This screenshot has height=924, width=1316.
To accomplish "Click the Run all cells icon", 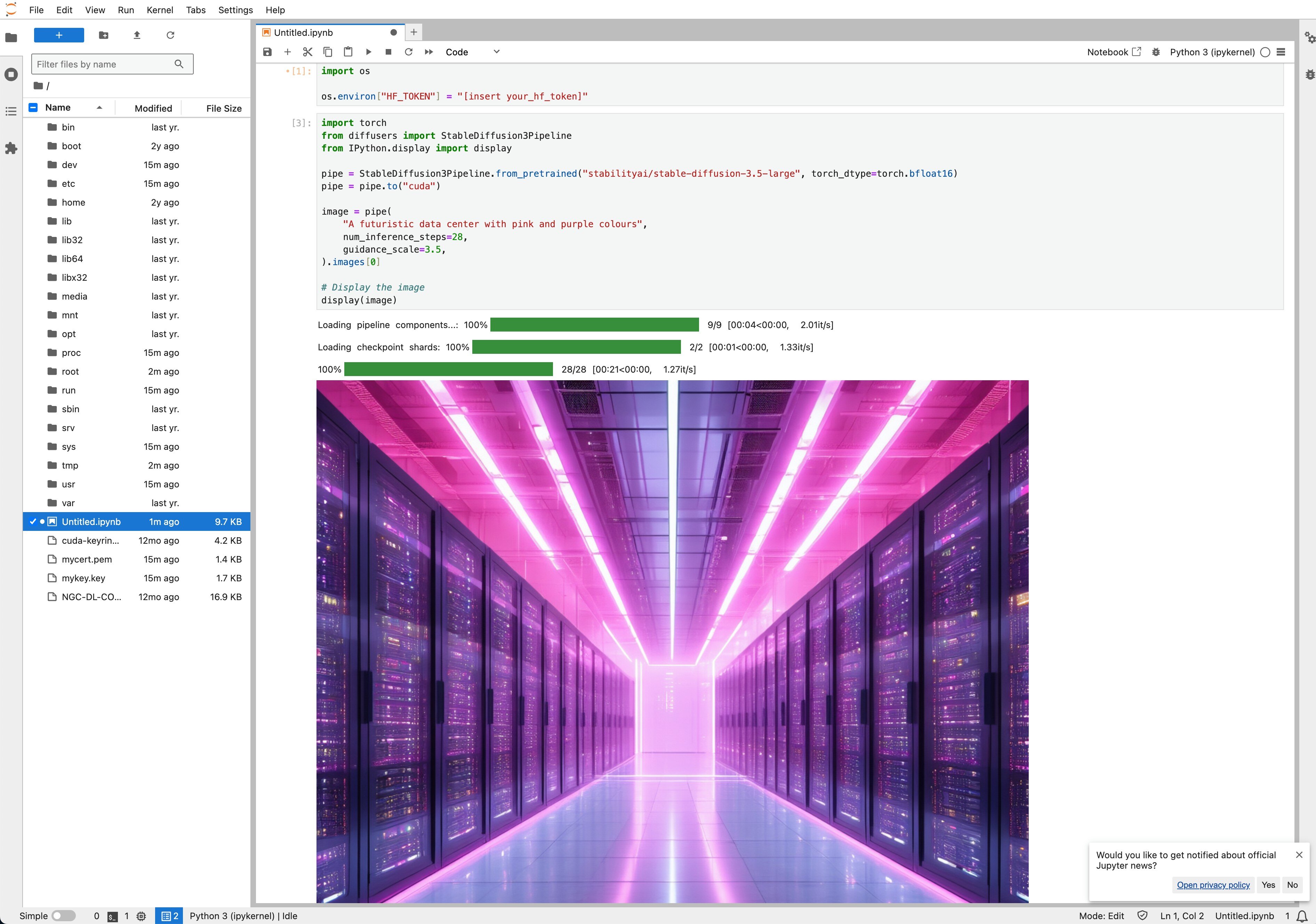I will [428, 51].
